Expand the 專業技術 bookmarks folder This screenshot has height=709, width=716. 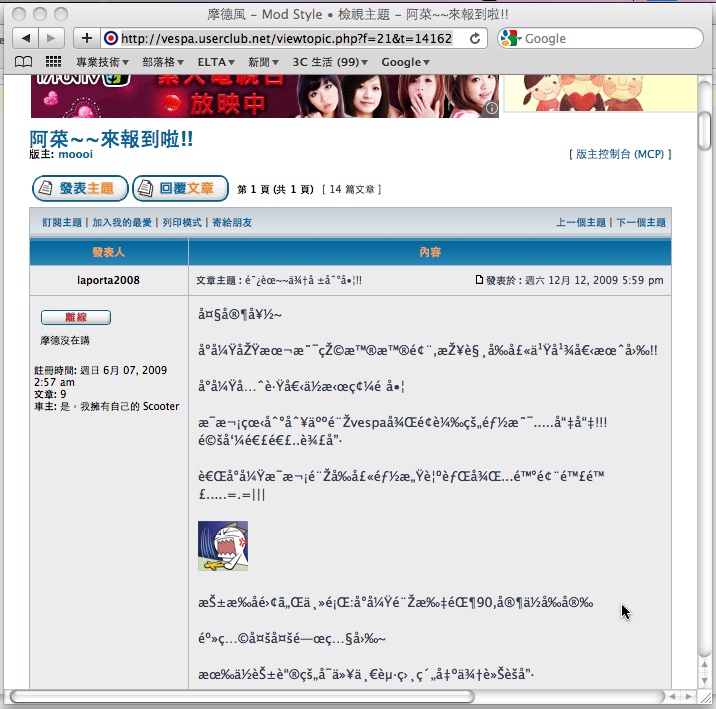pyautogui.click(x=102, y=62)
